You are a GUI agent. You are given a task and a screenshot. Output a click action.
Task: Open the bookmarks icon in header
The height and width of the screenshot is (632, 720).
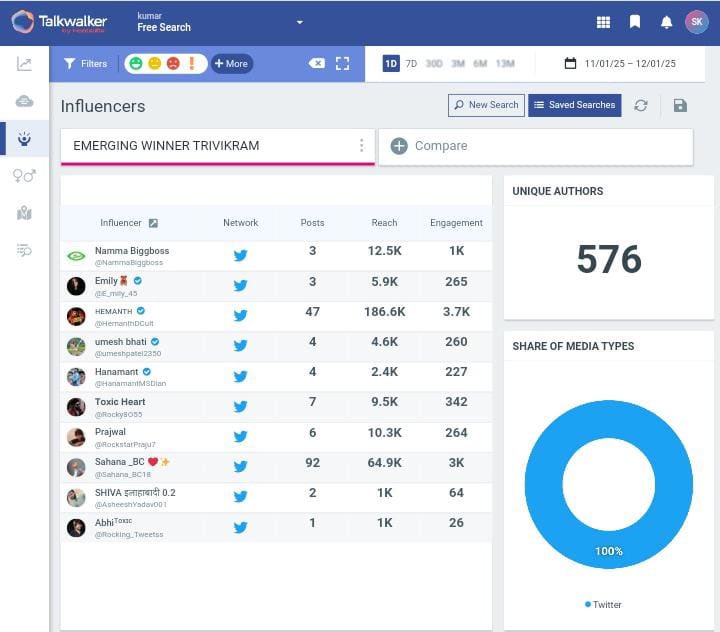[635, 22]
